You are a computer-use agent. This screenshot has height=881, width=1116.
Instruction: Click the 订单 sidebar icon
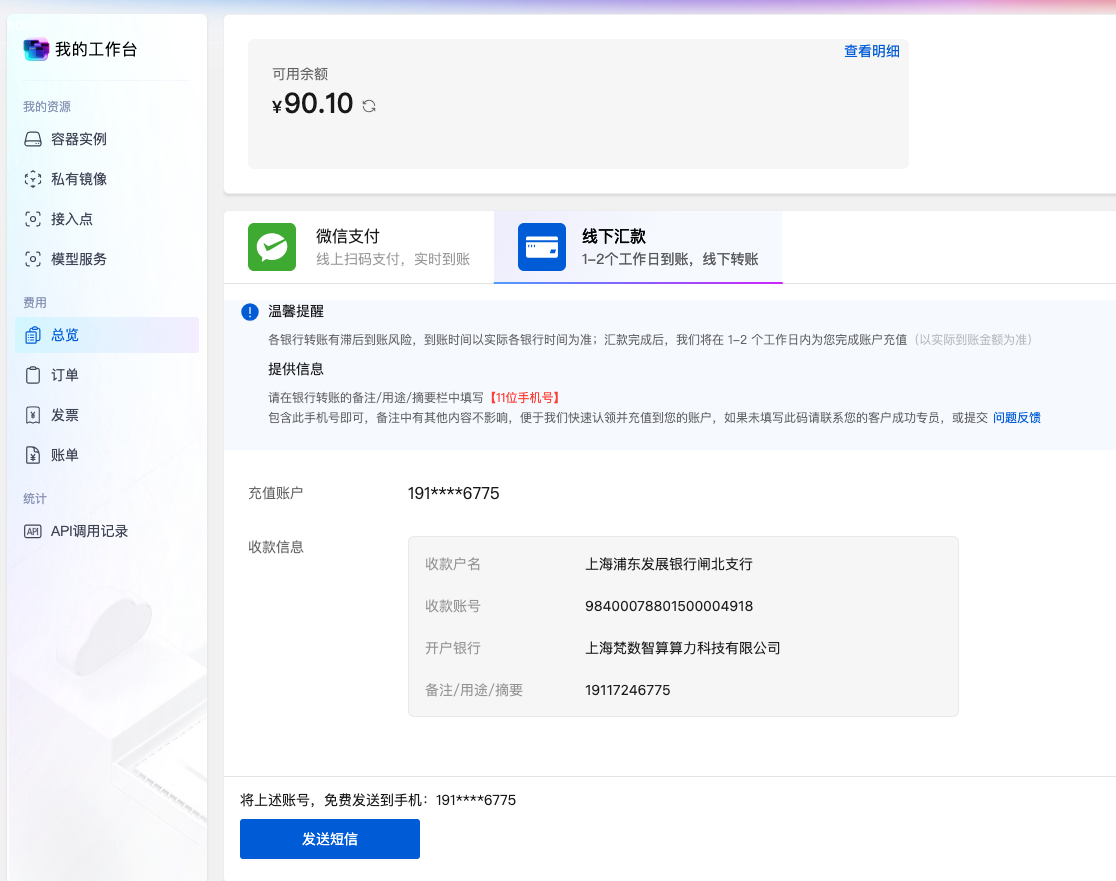(x=33, y=375)
